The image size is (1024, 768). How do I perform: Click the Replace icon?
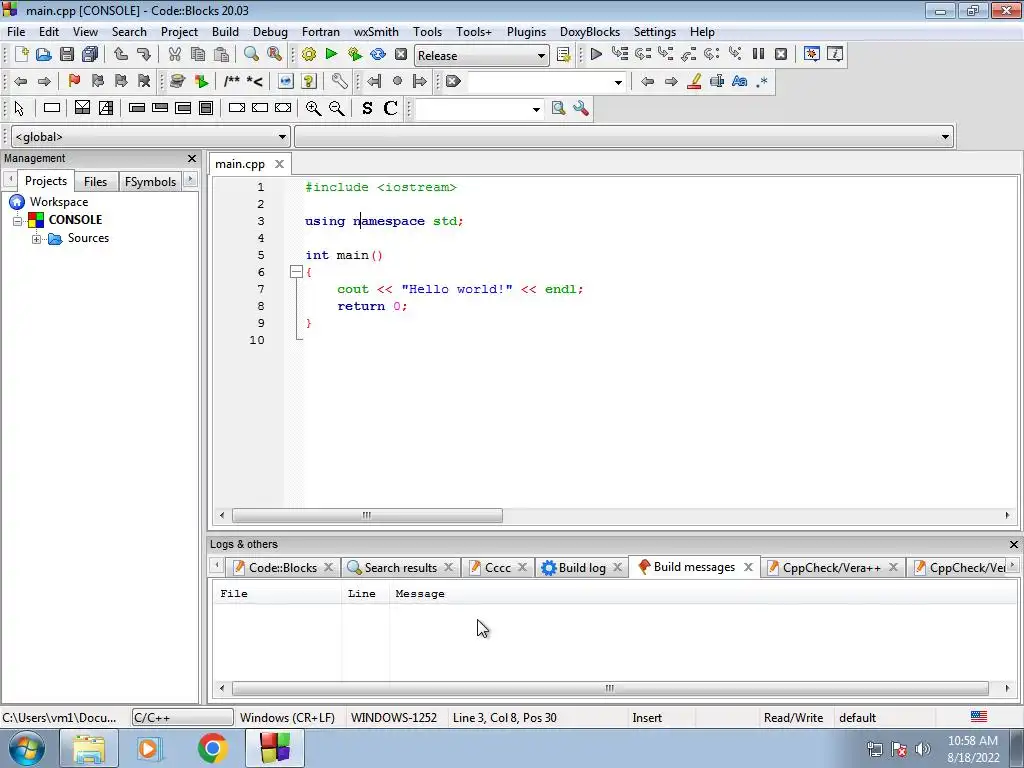(274, 54)
